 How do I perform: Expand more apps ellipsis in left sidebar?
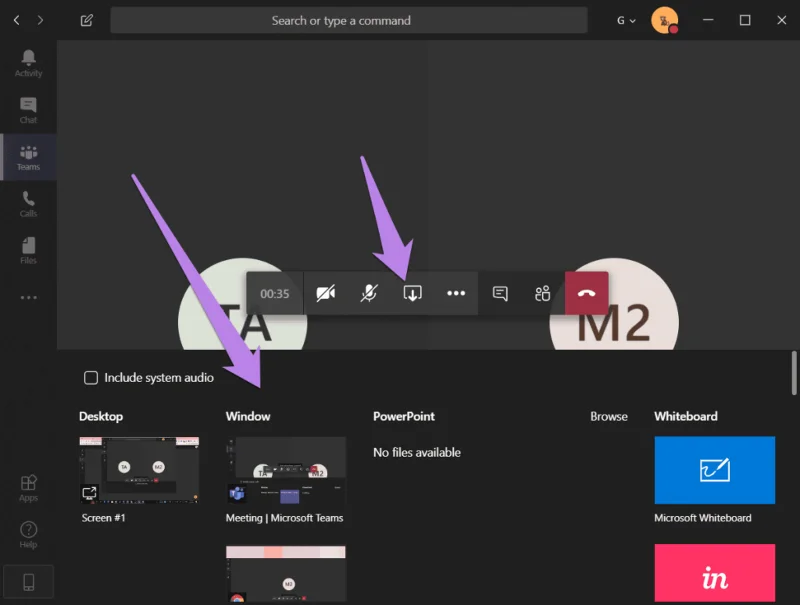(x=28, y=297)
